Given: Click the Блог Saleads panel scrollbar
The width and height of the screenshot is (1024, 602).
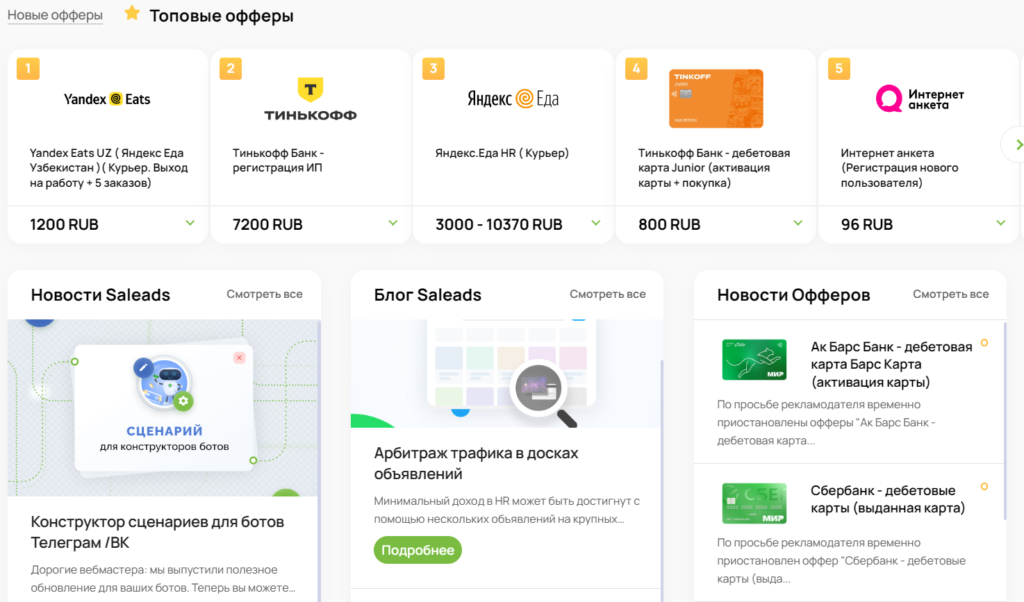Looking at the screenshot, I should 662,480.
